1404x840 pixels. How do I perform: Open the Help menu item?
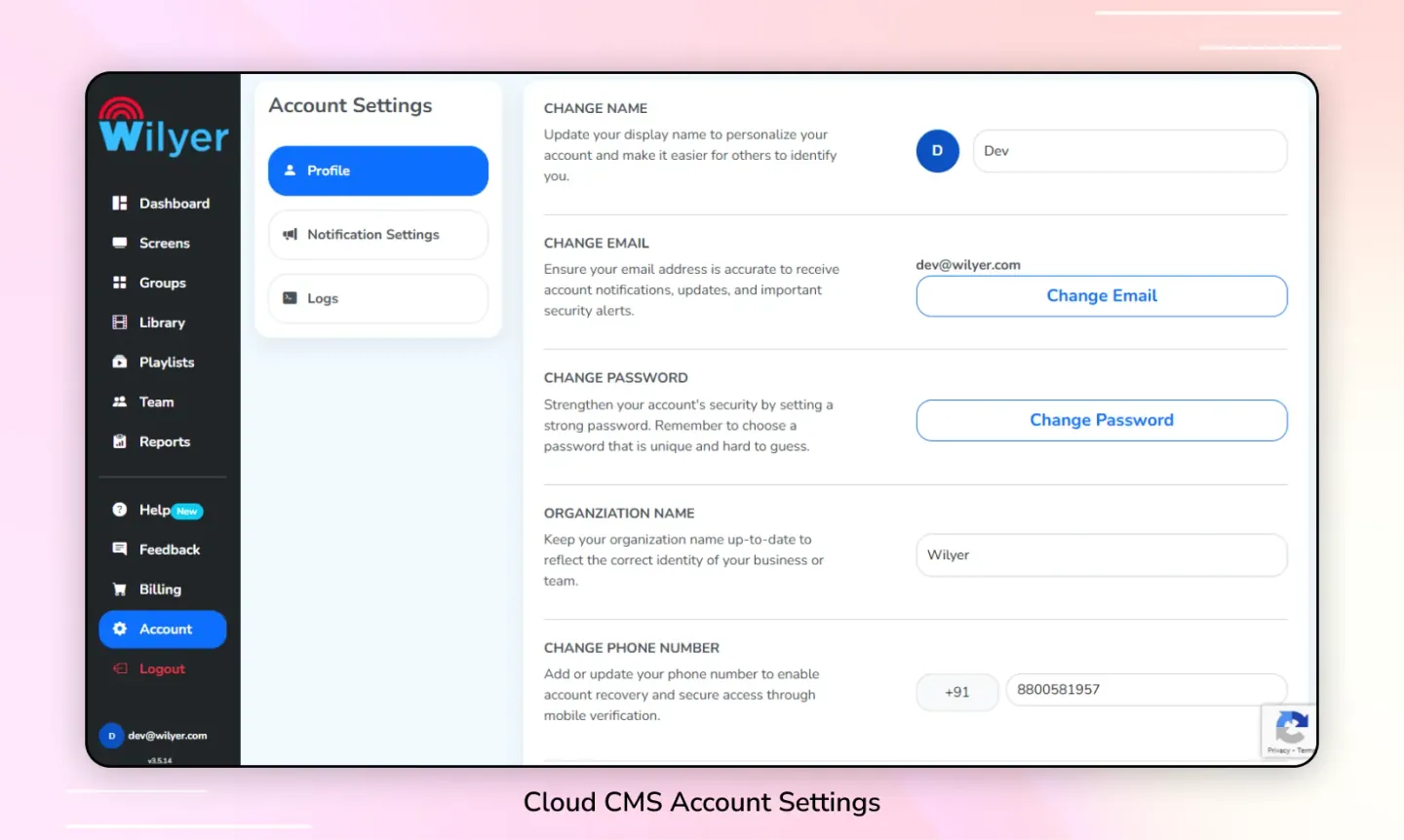(162, 510)
